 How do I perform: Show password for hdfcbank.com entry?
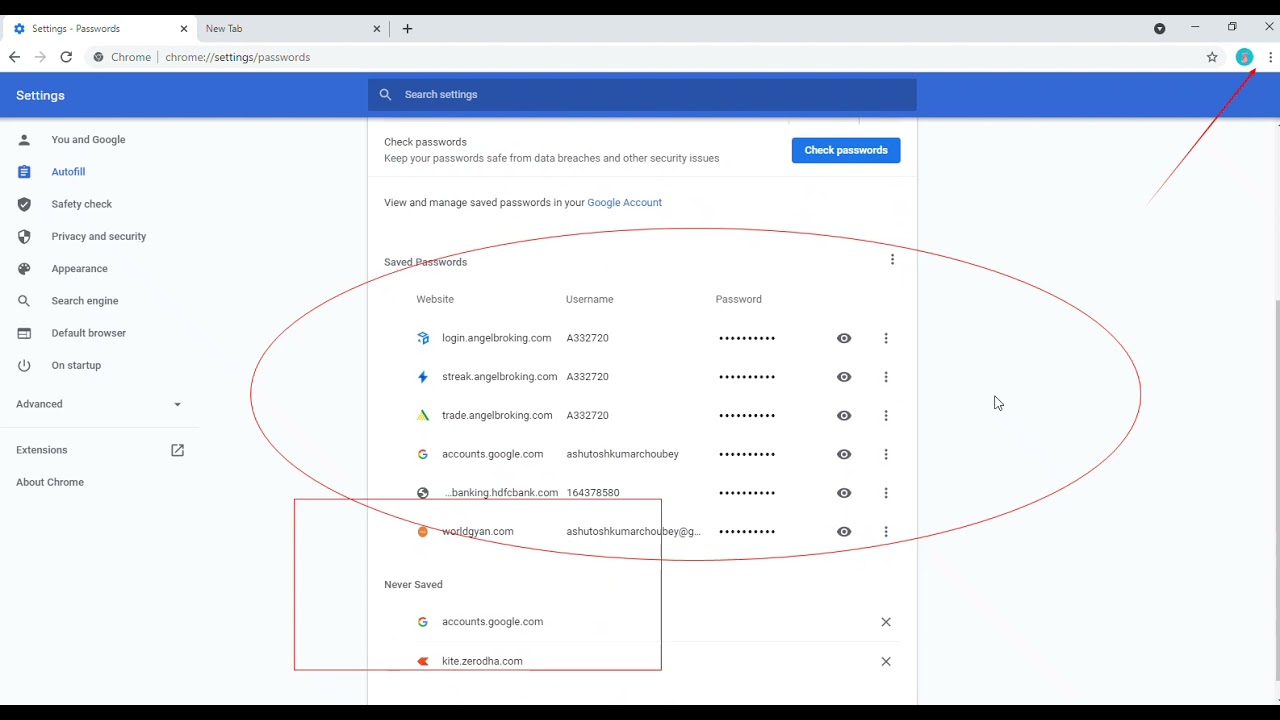click(x=844, y=493)
